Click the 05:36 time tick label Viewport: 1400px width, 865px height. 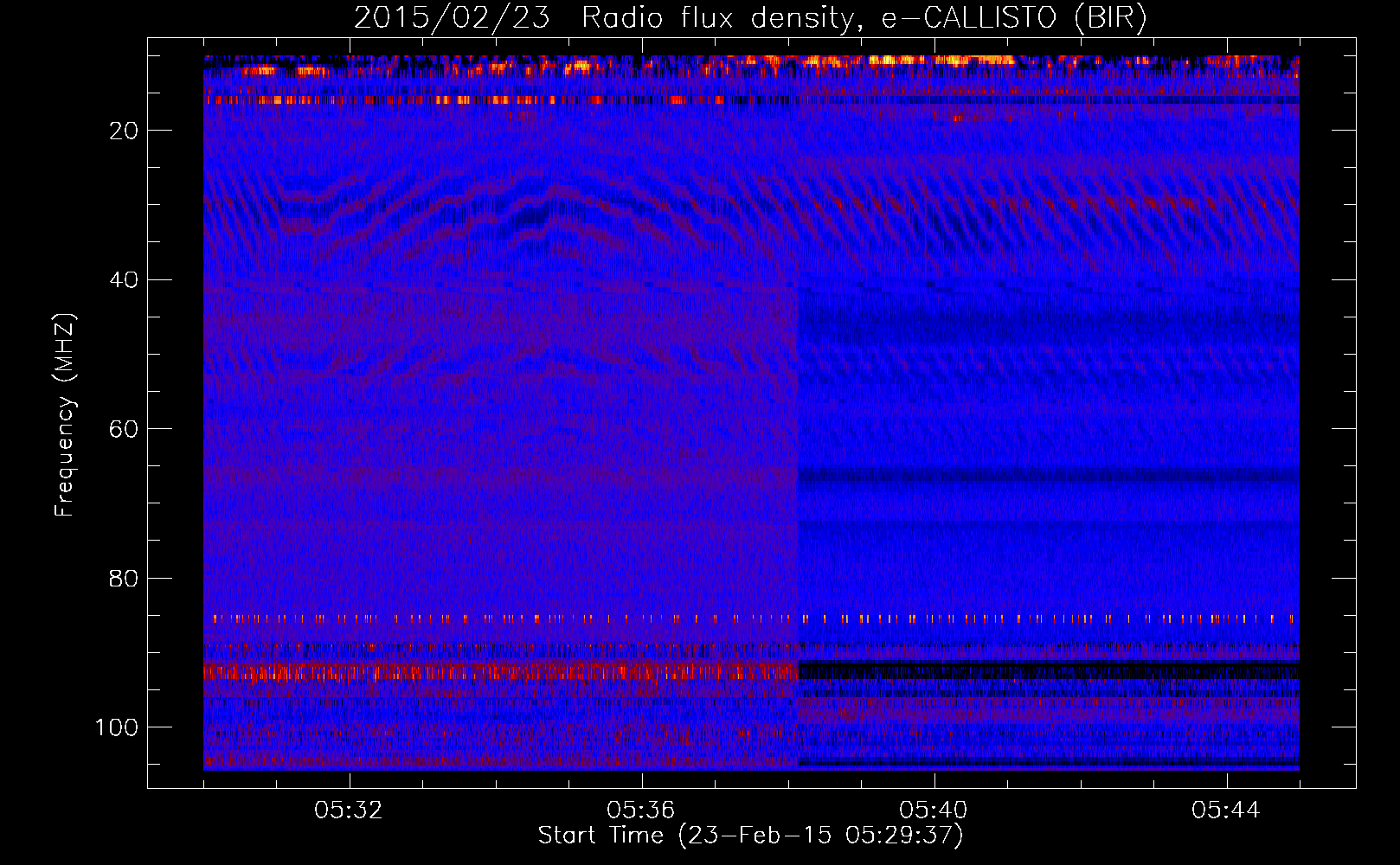[x=641, y=811]
